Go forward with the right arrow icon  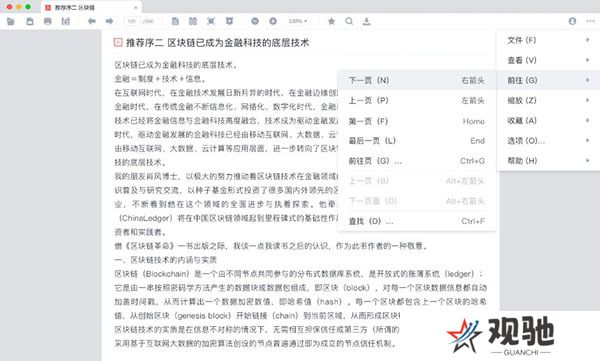[109, 21]
